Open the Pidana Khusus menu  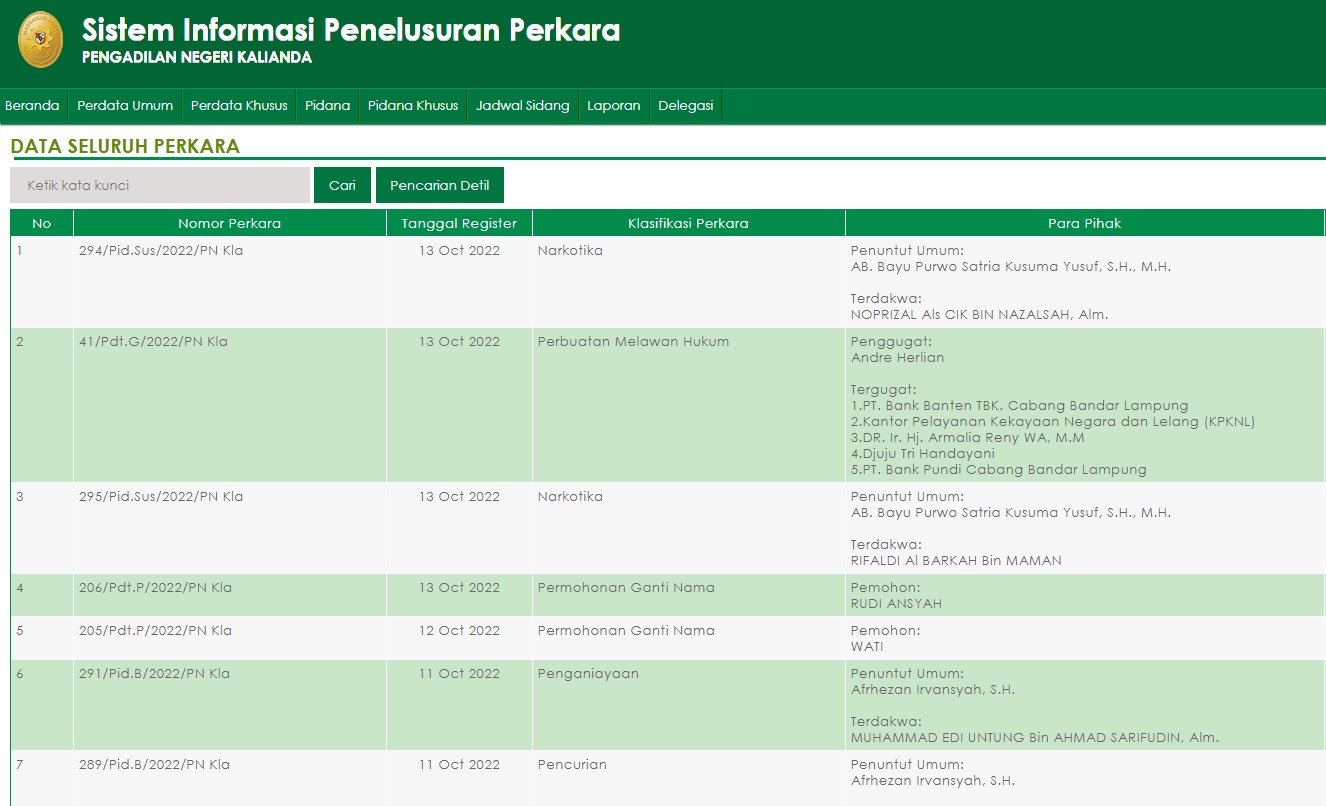pyautogui.click(x=413, y=106)
